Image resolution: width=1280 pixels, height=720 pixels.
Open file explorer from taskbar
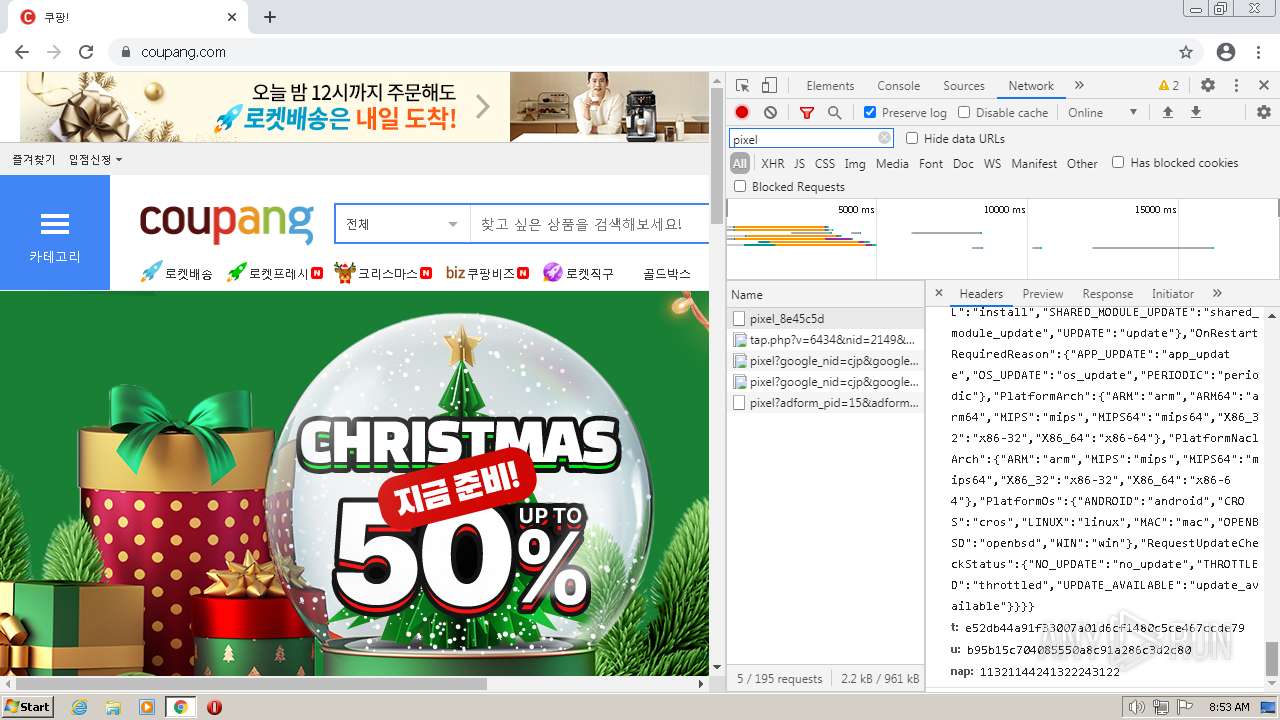point(113,707)
